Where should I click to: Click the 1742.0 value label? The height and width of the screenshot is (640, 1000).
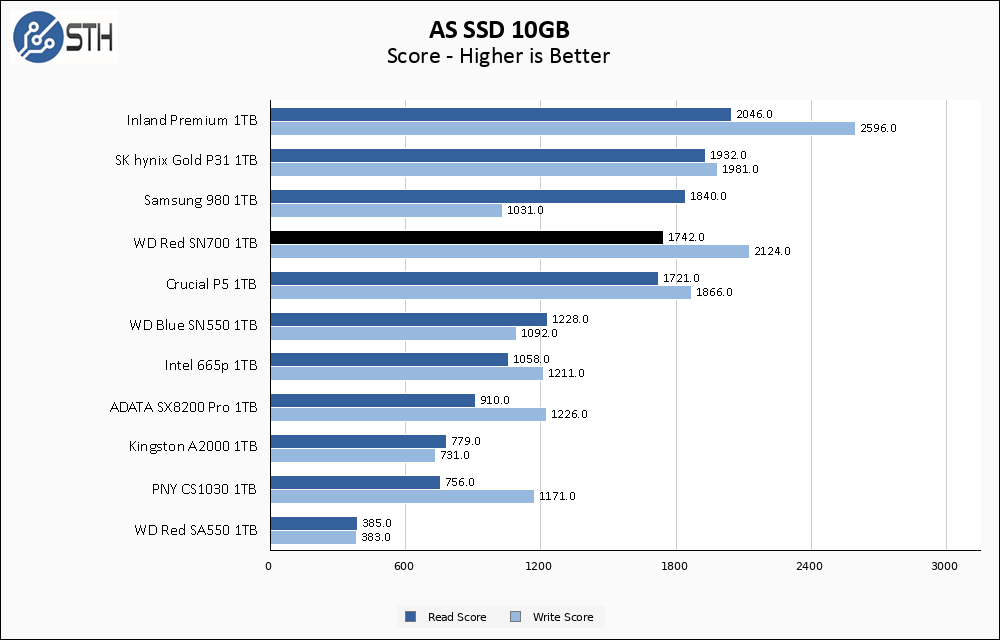tap(686, 237)
